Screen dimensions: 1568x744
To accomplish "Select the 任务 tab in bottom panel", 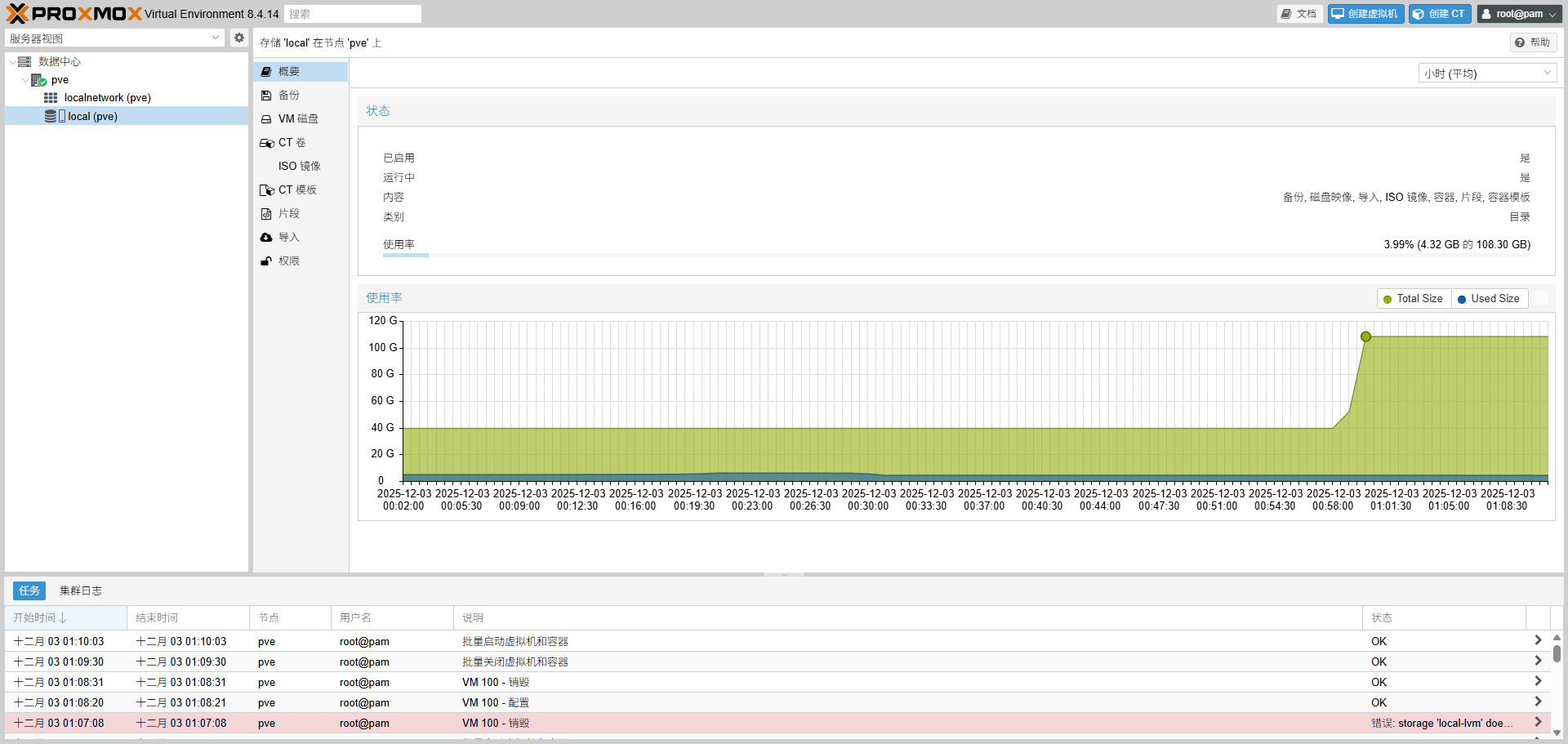I will pyautogui.click(x=29, y=590).
